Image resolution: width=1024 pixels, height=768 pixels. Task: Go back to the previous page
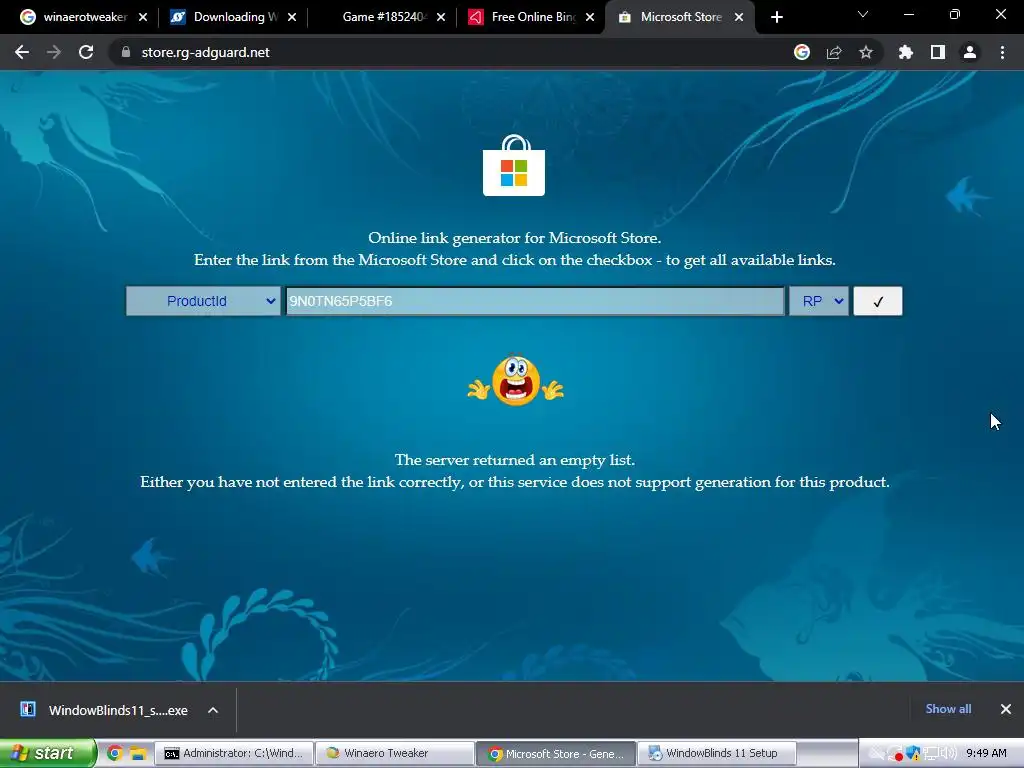tap(22, 52)
